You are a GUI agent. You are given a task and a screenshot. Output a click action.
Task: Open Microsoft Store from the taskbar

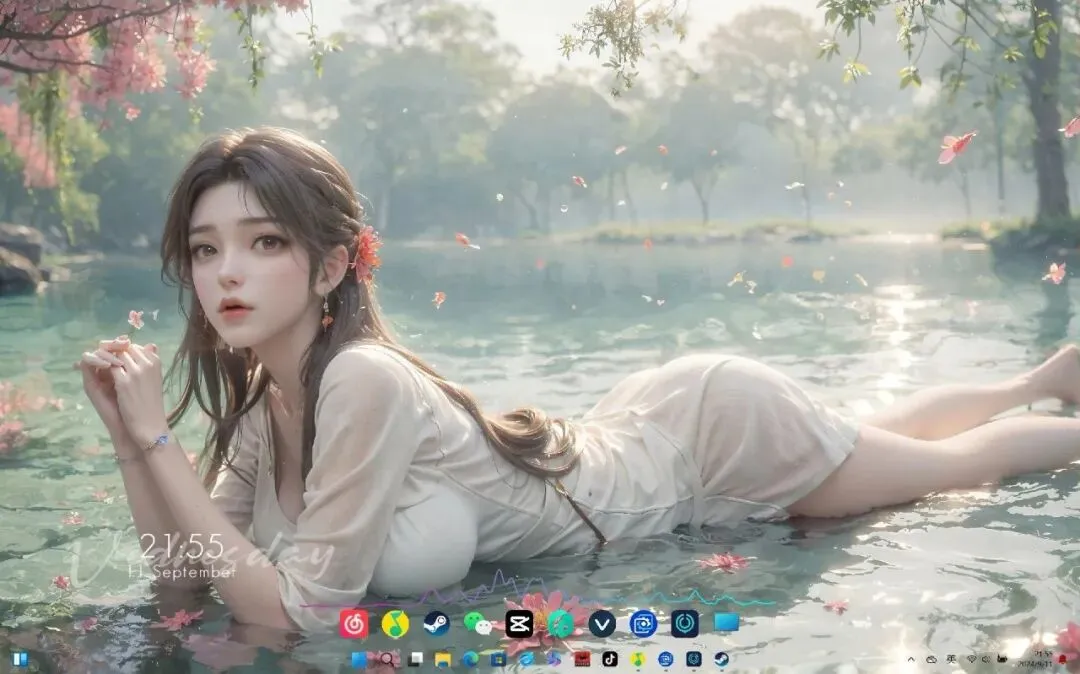(499, 660)
